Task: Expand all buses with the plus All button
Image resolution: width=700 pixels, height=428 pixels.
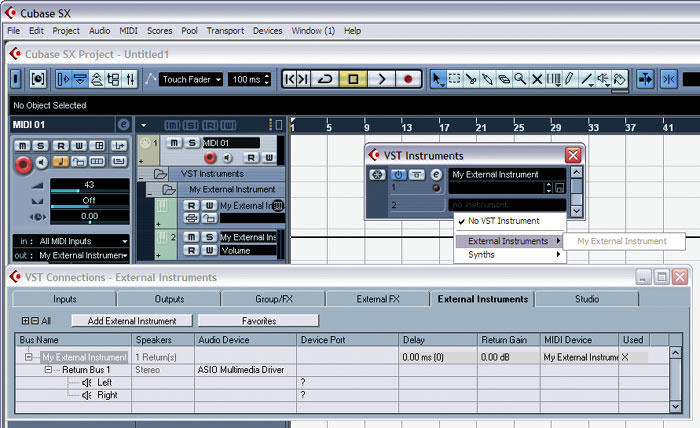Action: pos(25,321)
